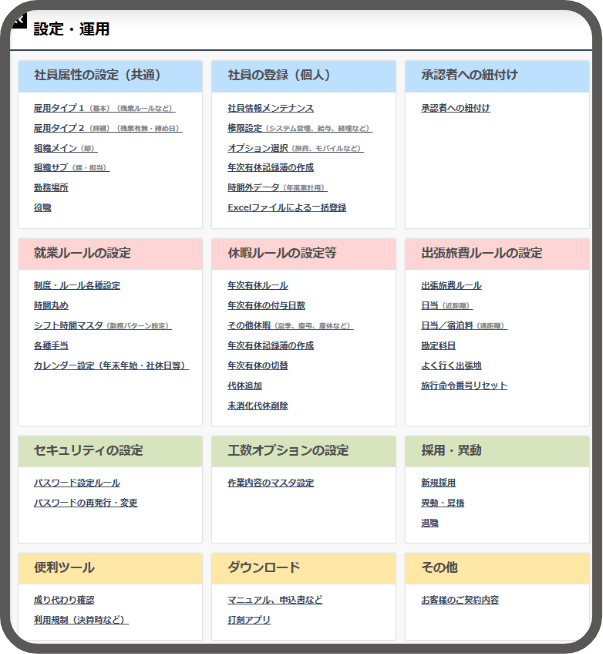Open 各種手当 link
The image size is (603, 654).
point(51,345)
